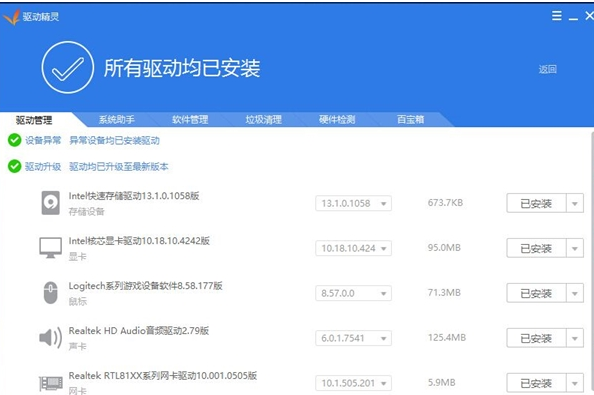Click the network card icon for Realtek RTL81XX

(x=51, y=383)
